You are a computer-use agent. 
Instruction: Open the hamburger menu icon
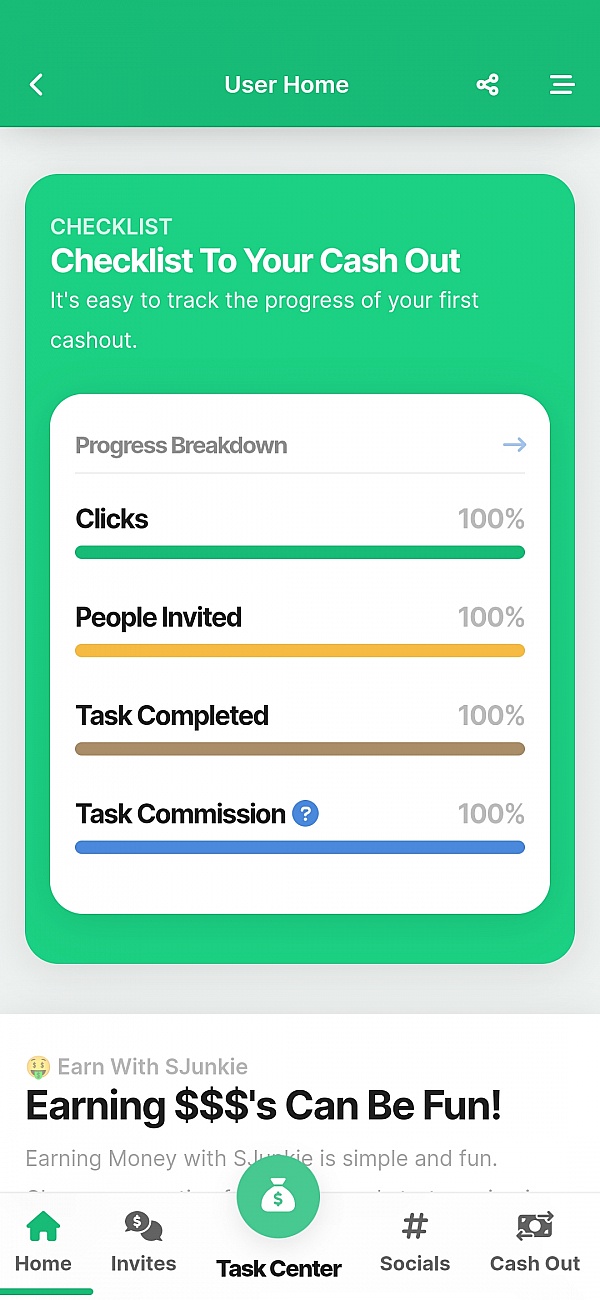click(562, 85)
